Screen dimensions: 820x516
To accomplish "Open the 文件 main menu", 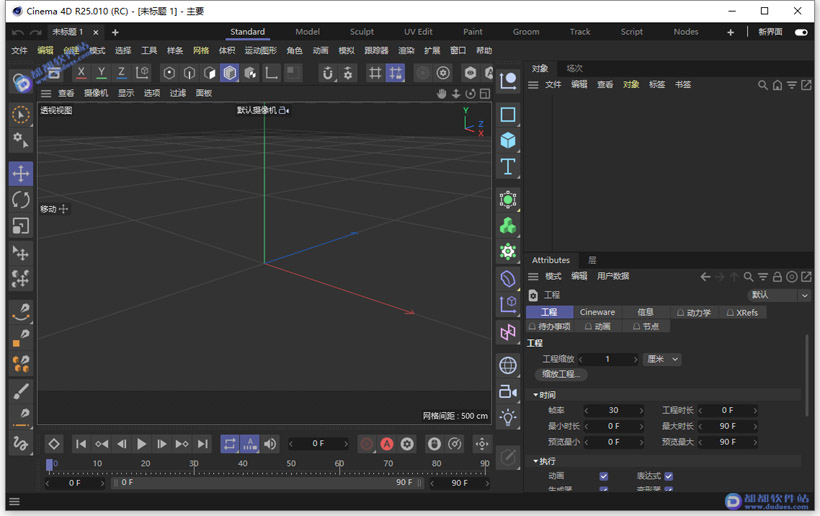I will (x=19, y=51).
